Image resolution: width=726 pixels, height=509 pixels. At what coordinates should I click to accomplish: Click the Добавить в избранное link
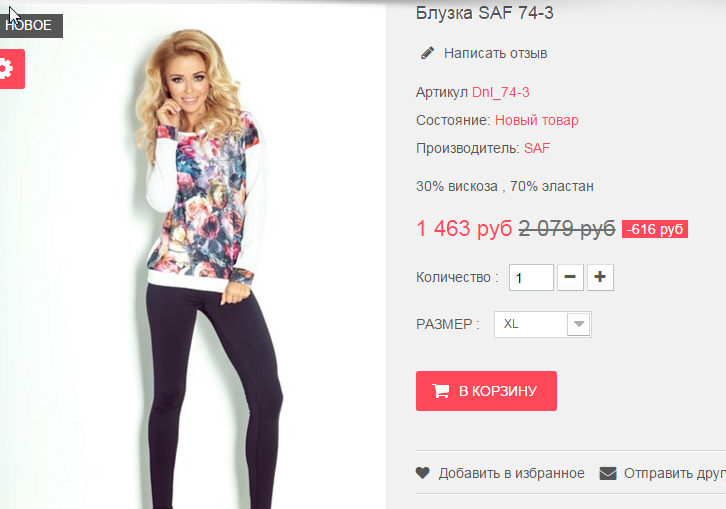pos(512,473)
